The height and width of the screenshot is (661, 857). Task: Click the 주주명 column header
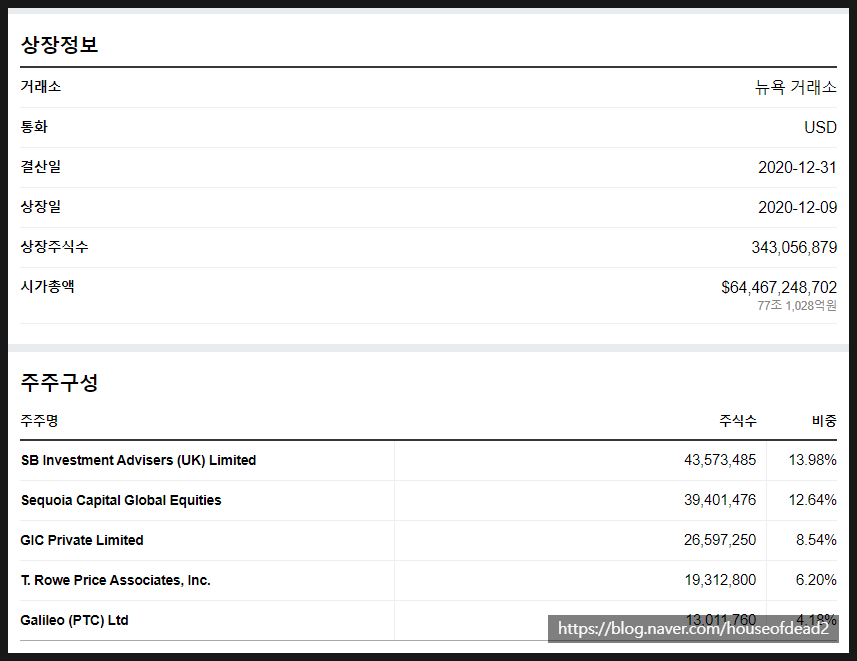[39, 420]
